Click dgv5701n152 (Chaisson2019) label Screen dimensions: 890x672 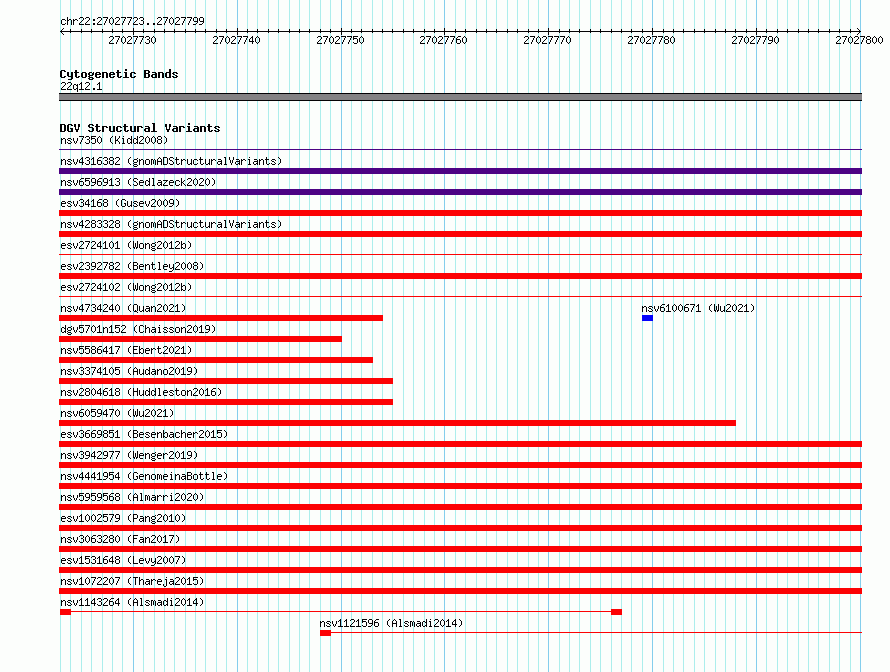(x=138, y=329)
